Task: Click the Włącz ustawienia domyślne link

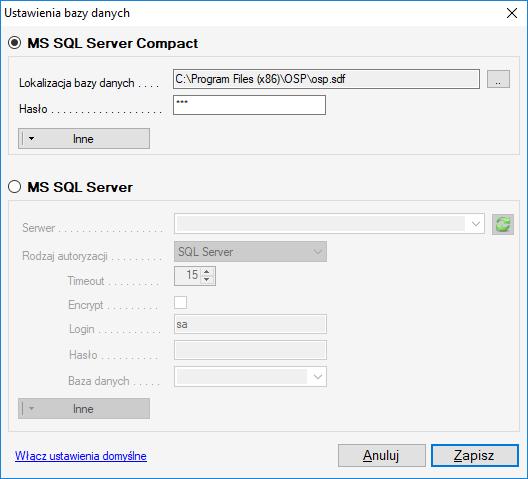Action: point(81,456)
